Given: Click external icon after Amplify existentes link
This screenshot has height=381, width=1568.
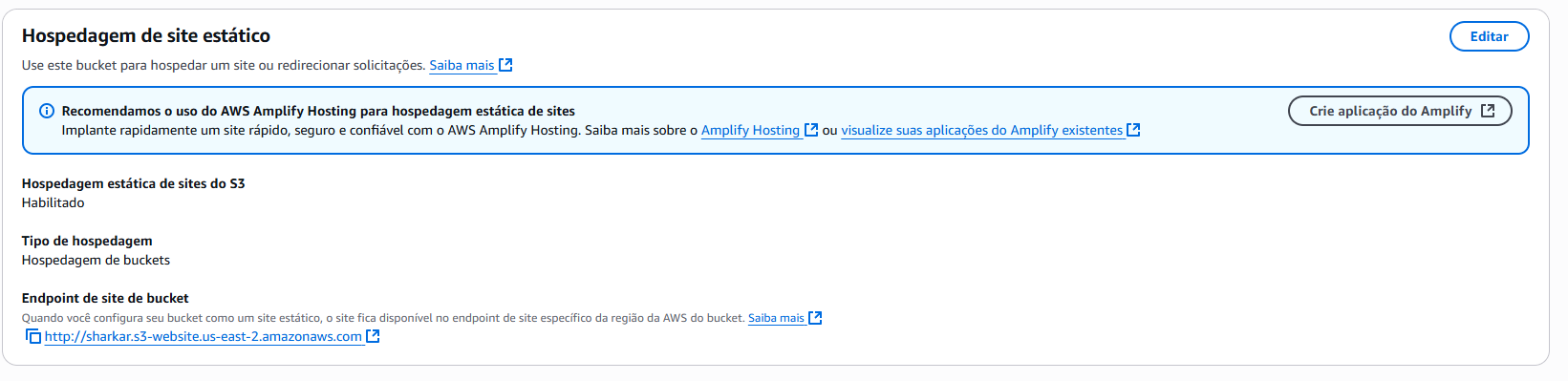Looking at the screenshot, I should pyautogui.click(x=1133, y=130).
